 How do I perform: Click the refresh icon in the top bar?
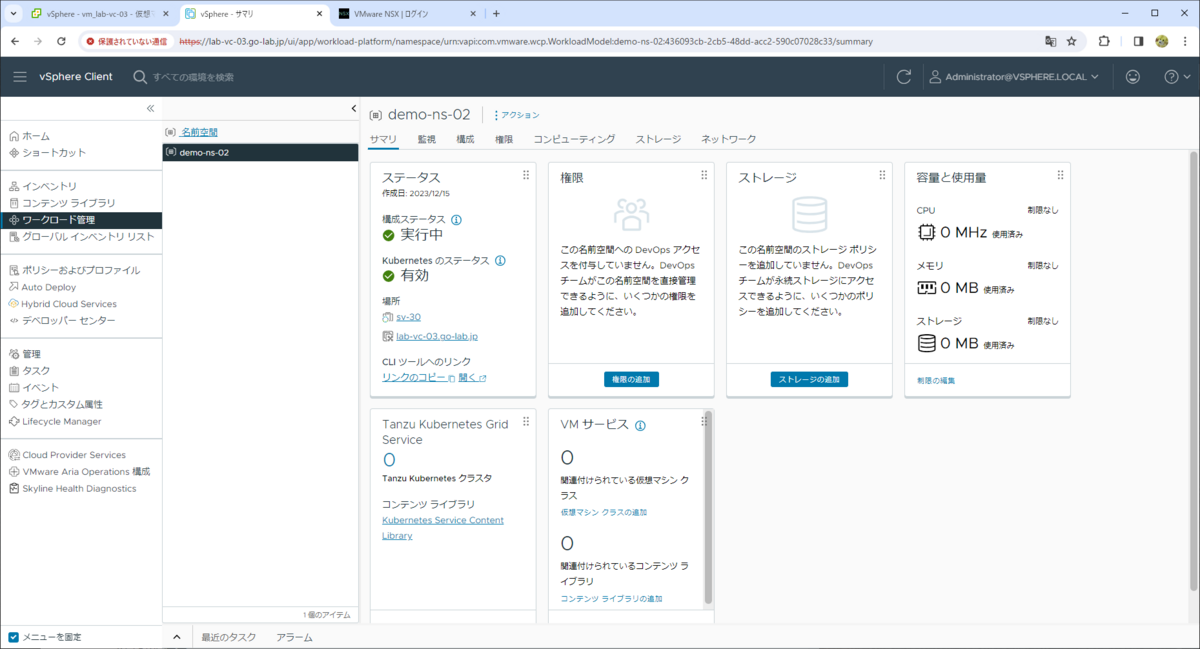tap(904, 77)
